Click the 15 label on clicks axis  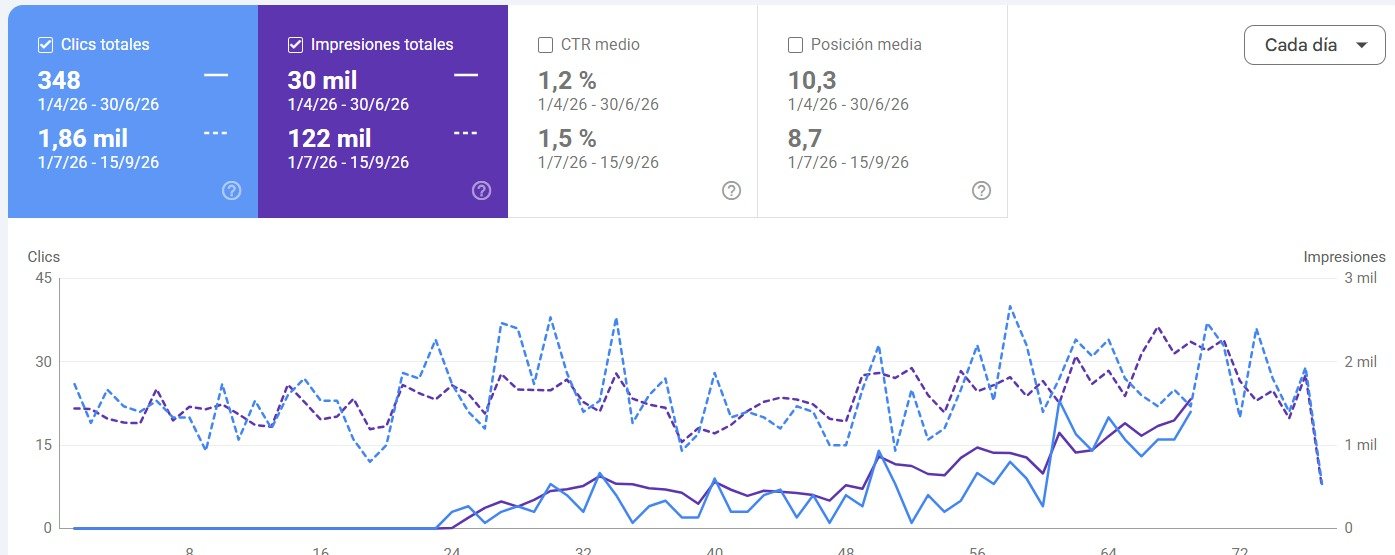pyautogui.click(x=44, y=445)
